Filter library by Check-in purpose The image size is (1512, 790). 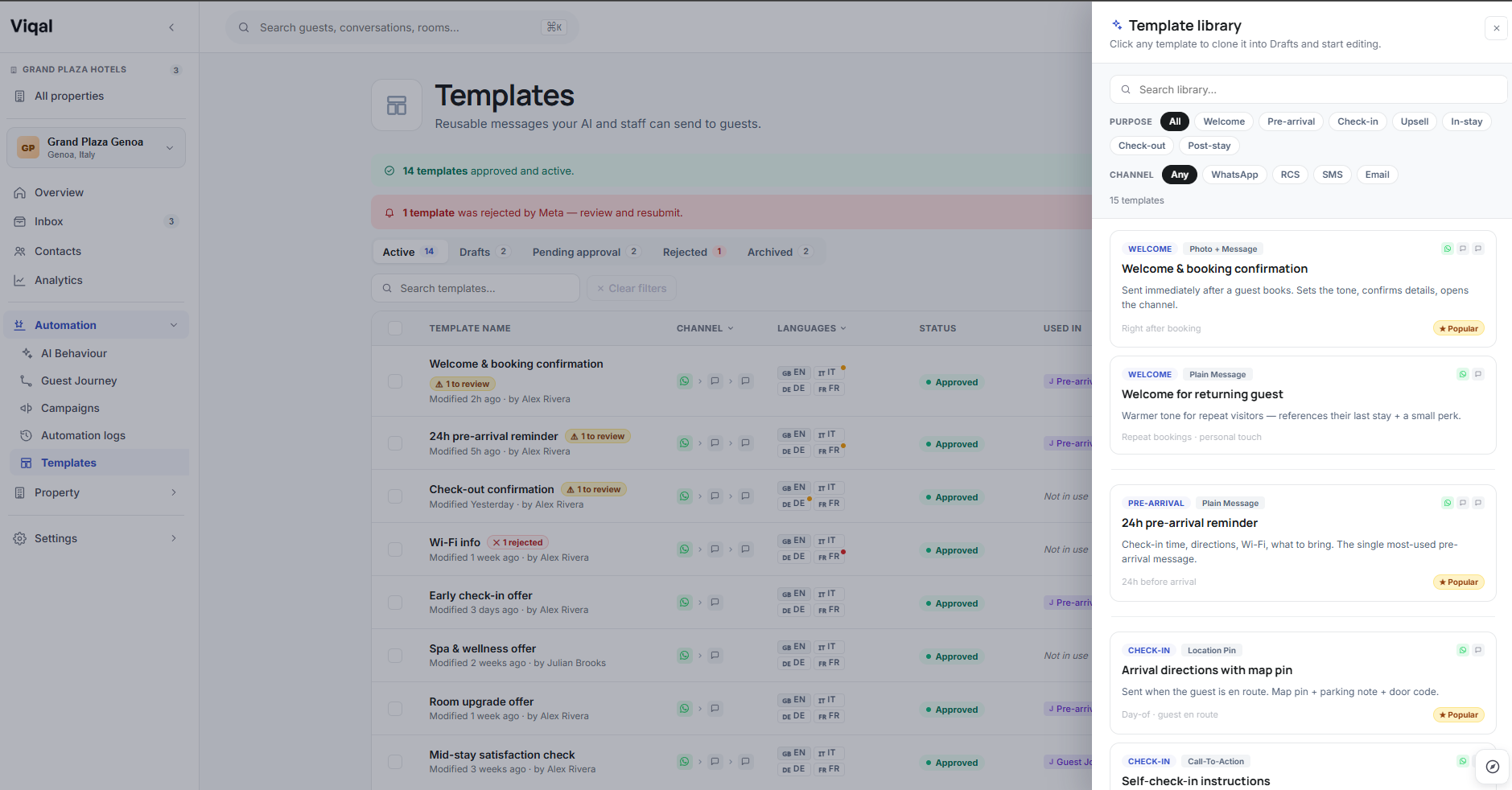pos(1358,121)
